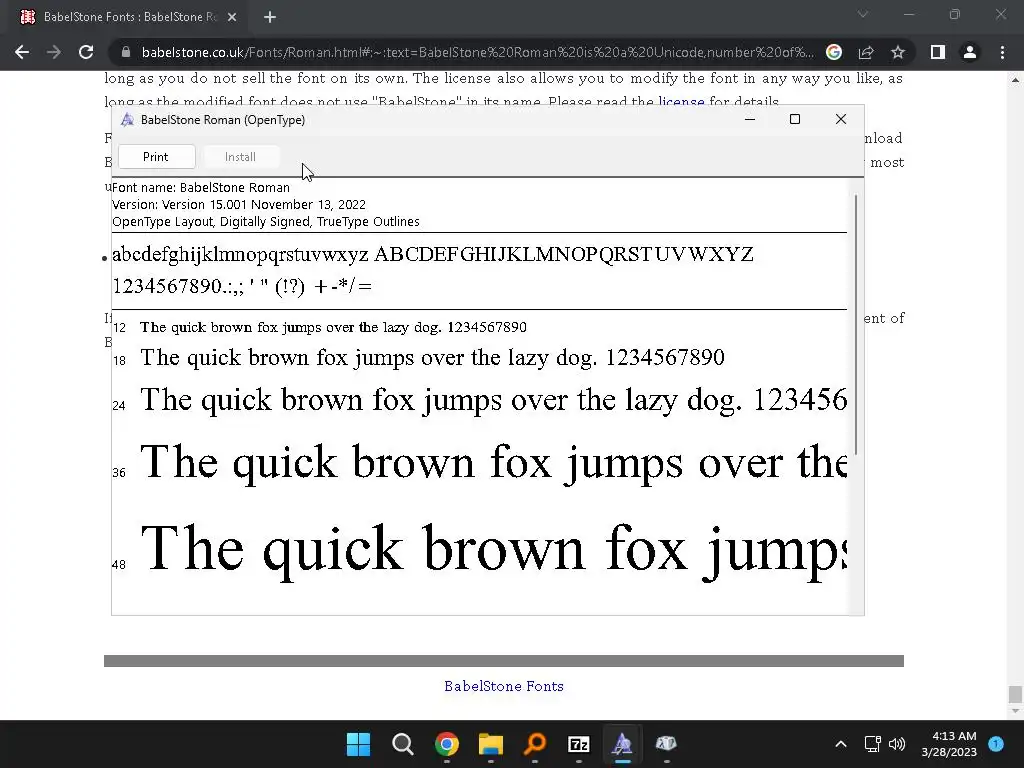The image size is (1024, 768).
Task: Open the Google icon in address bar
Action: tap(834, 52)
